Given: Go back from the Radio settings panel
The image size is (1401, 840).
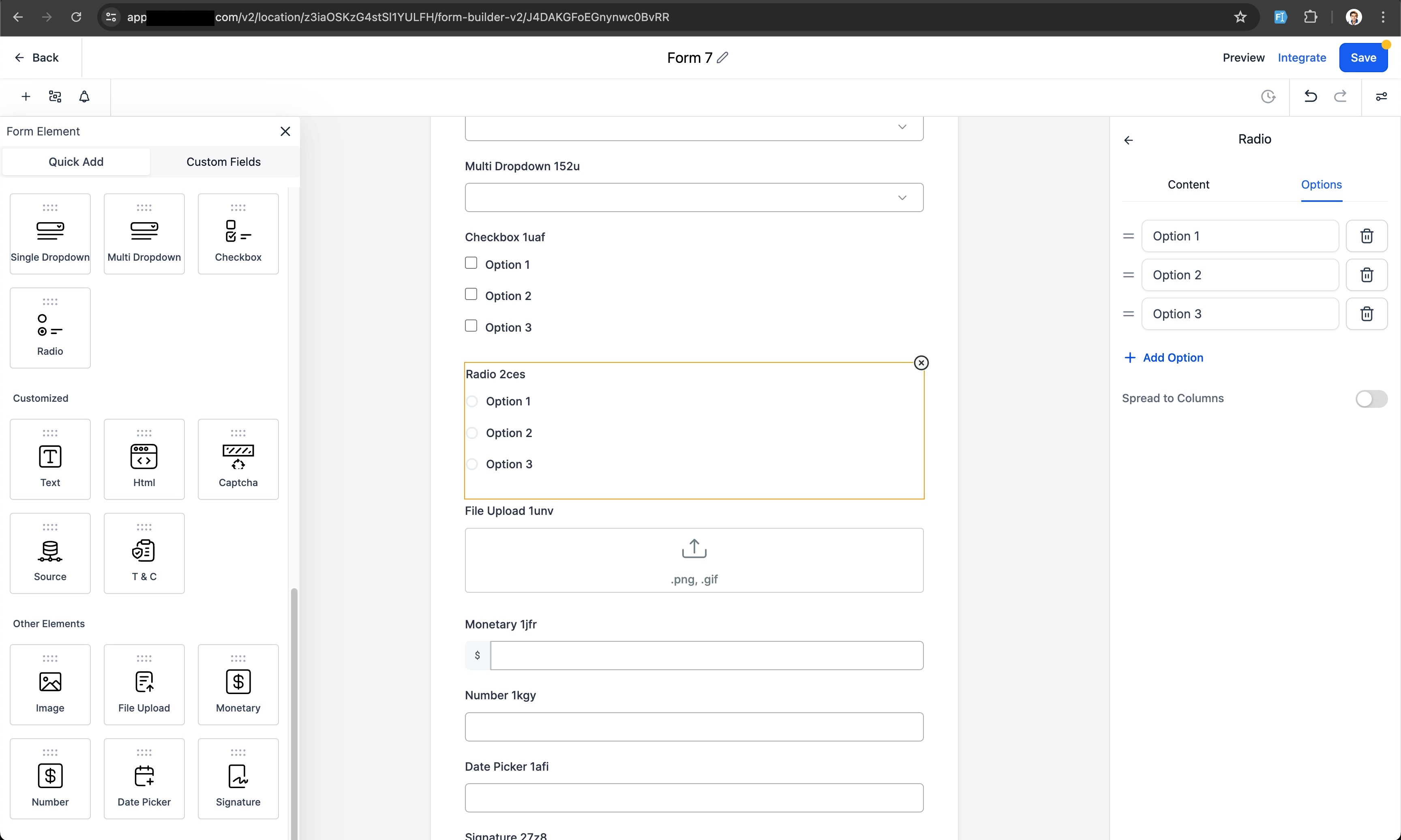Looking at the screenshot, I should click(x=1128, y=140).
